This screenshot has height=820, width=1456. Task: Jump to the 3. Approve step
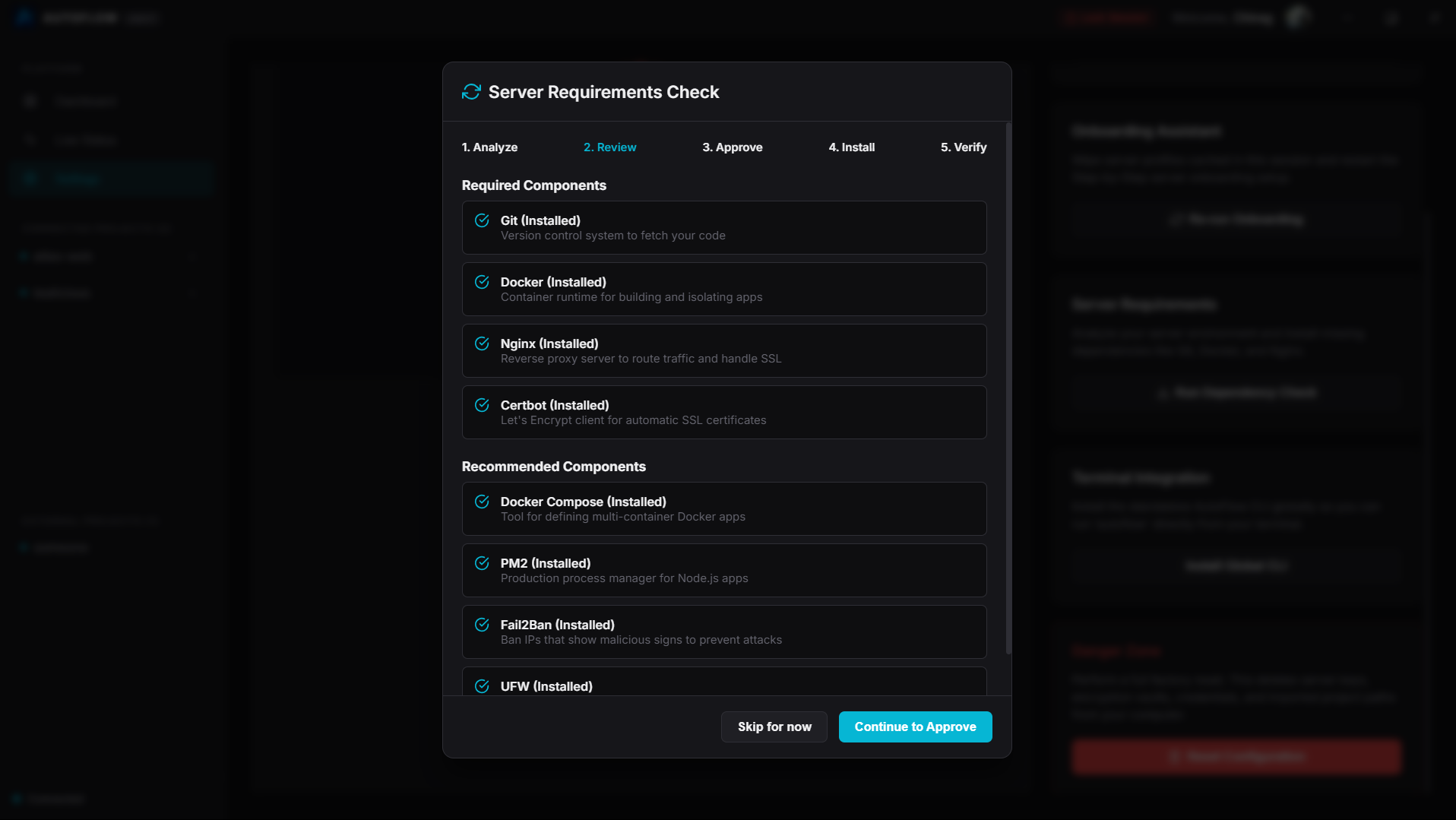pyautogui.click(x=733, y=147)
